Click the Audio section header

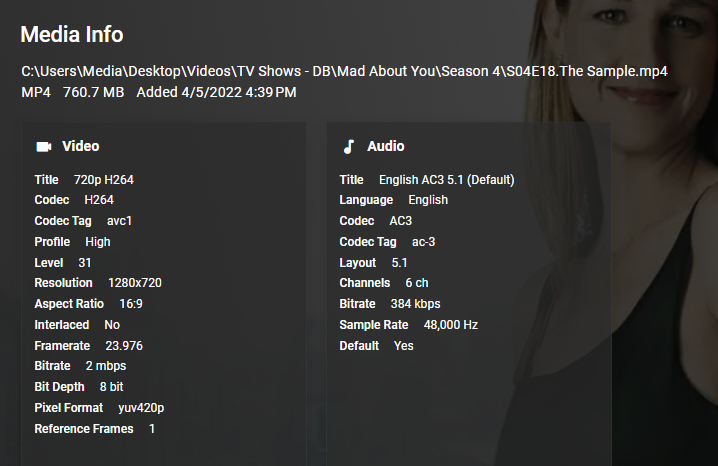click(385, 146)
